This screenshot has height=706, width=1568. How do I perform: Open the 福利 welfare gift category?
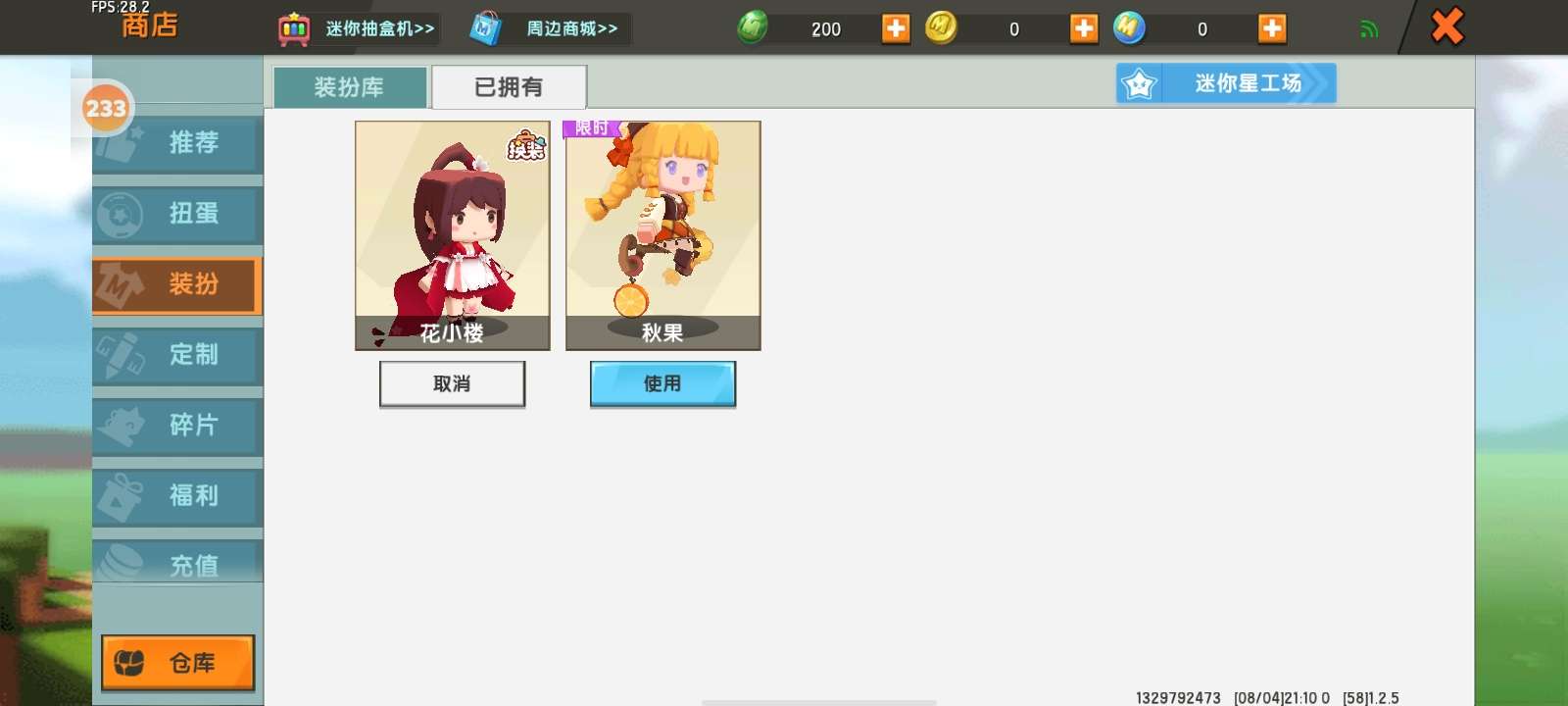[x=177, y=496]
